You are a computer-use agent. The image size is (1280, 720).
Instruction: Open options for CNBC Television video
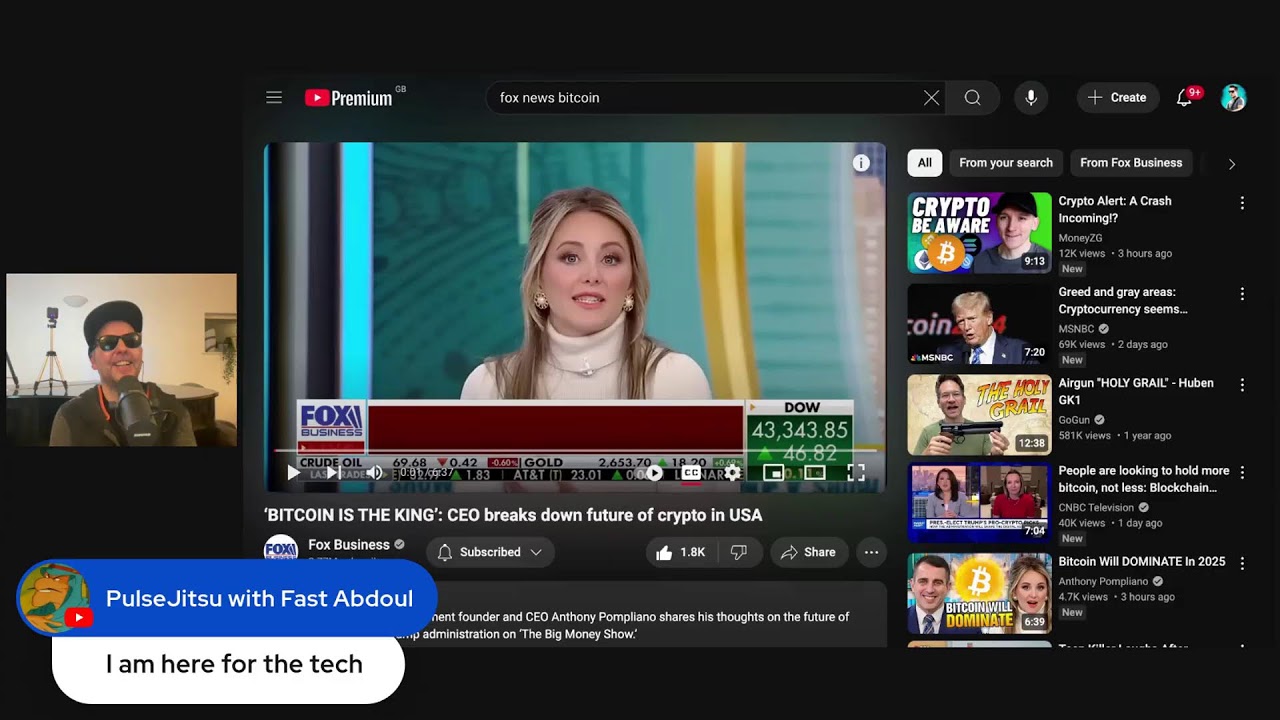click(1242, 472)
